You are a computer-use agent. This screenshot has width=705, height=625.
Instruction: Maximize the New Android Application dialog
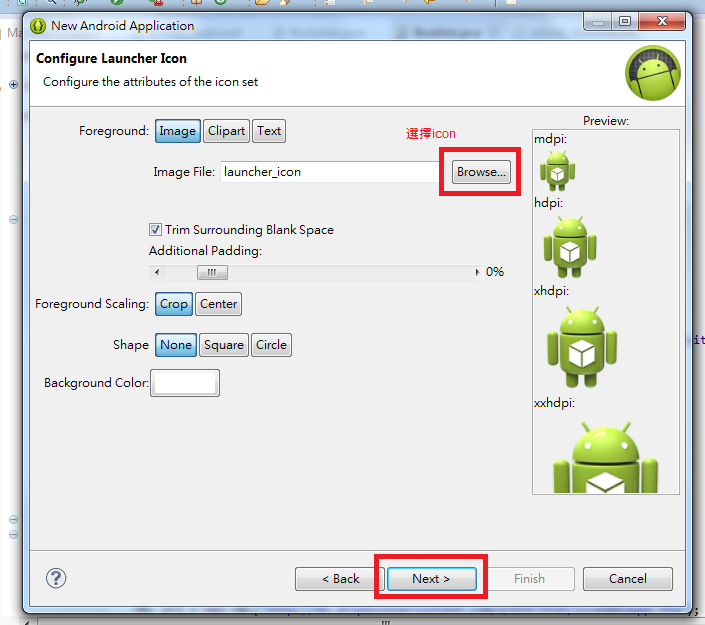[625, 22]
